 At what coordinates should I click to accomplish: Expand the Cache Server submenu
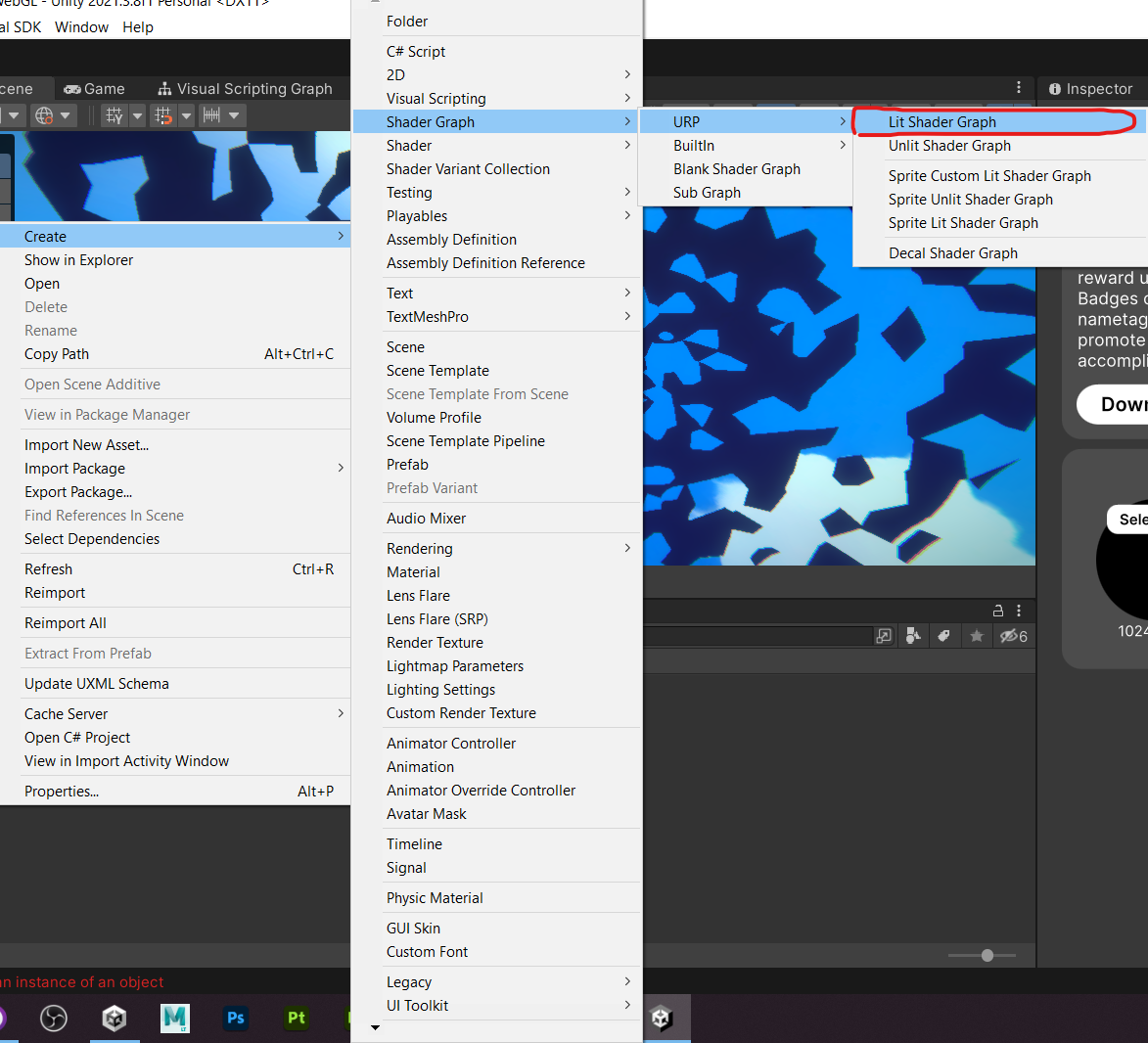click(x=341, y=713)
